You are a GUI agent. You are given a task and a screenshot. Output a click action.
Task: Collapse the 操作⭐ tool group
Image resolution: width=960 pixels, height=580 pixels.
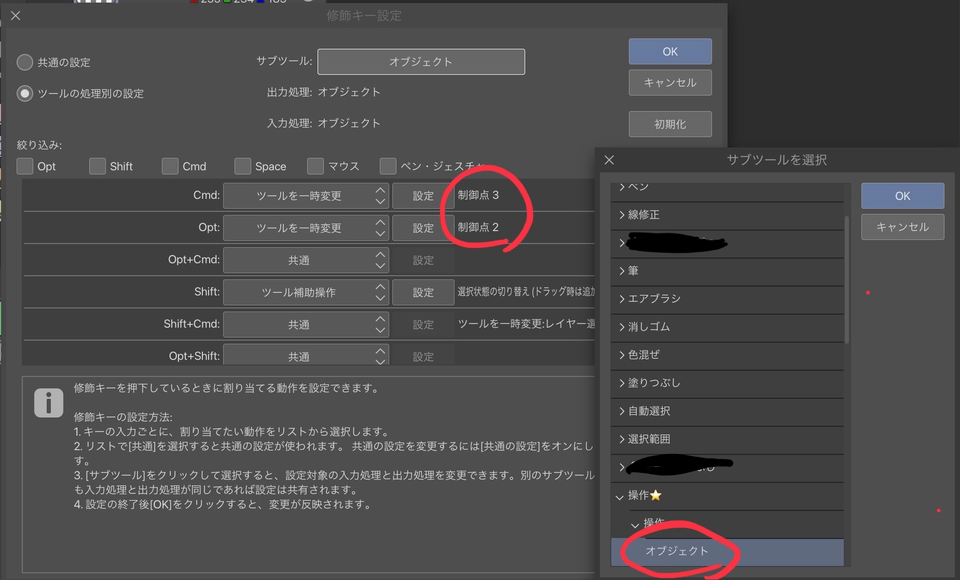click(x=620, y=496)
